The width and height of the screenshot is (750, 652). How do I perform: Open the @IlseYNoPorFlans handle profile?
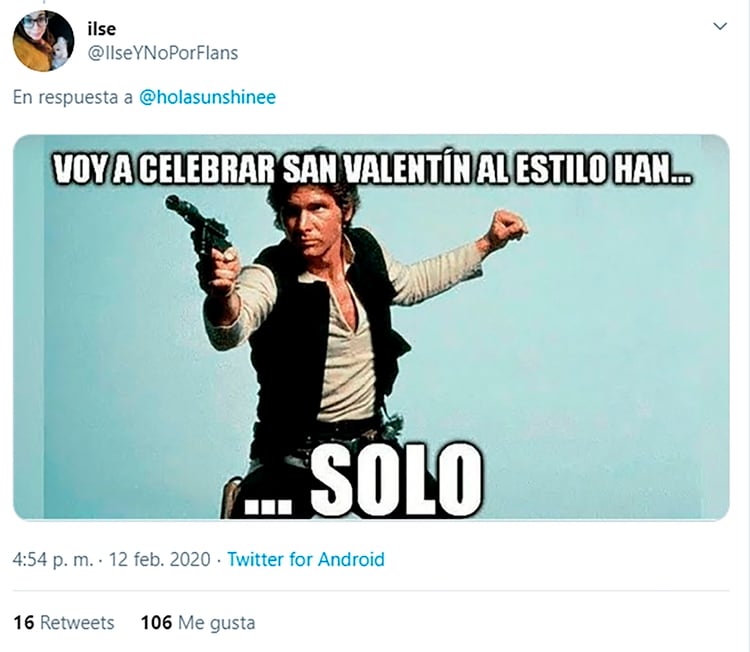[163, 52]
